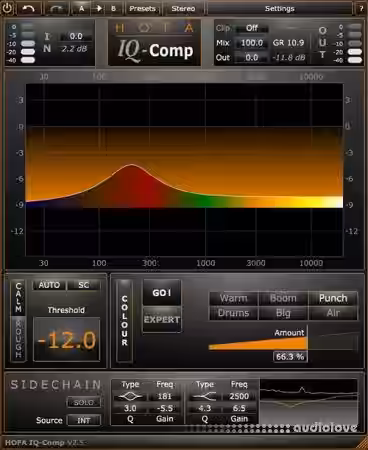368x450 pixels.
Task: Select the Drums colour preset
Action: click(233, 313)
